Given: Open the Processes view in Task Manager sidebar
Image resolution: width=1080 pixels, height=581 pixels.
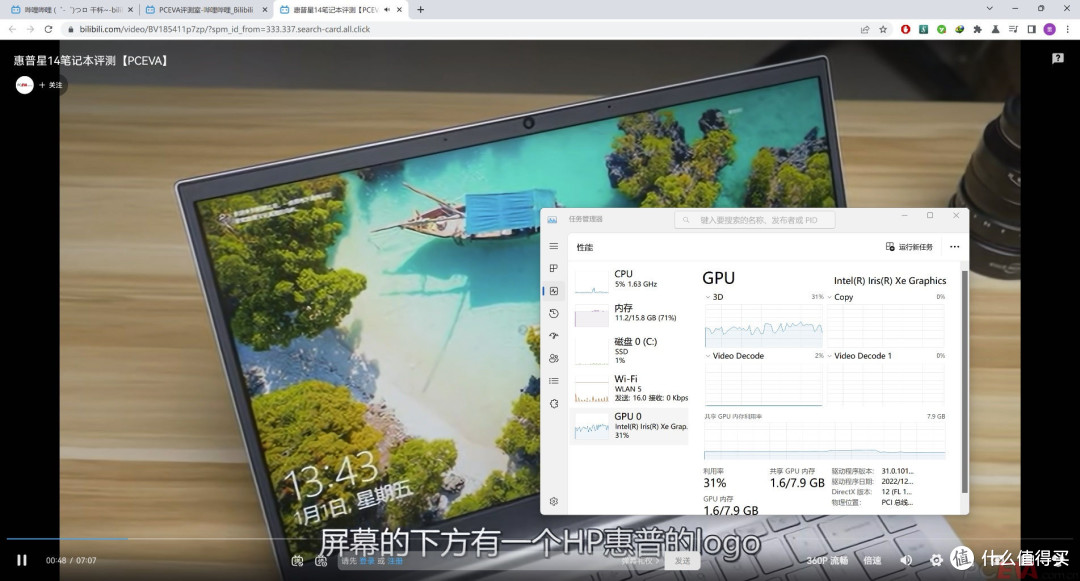Looking at the screenshot, I should (553, 268).
